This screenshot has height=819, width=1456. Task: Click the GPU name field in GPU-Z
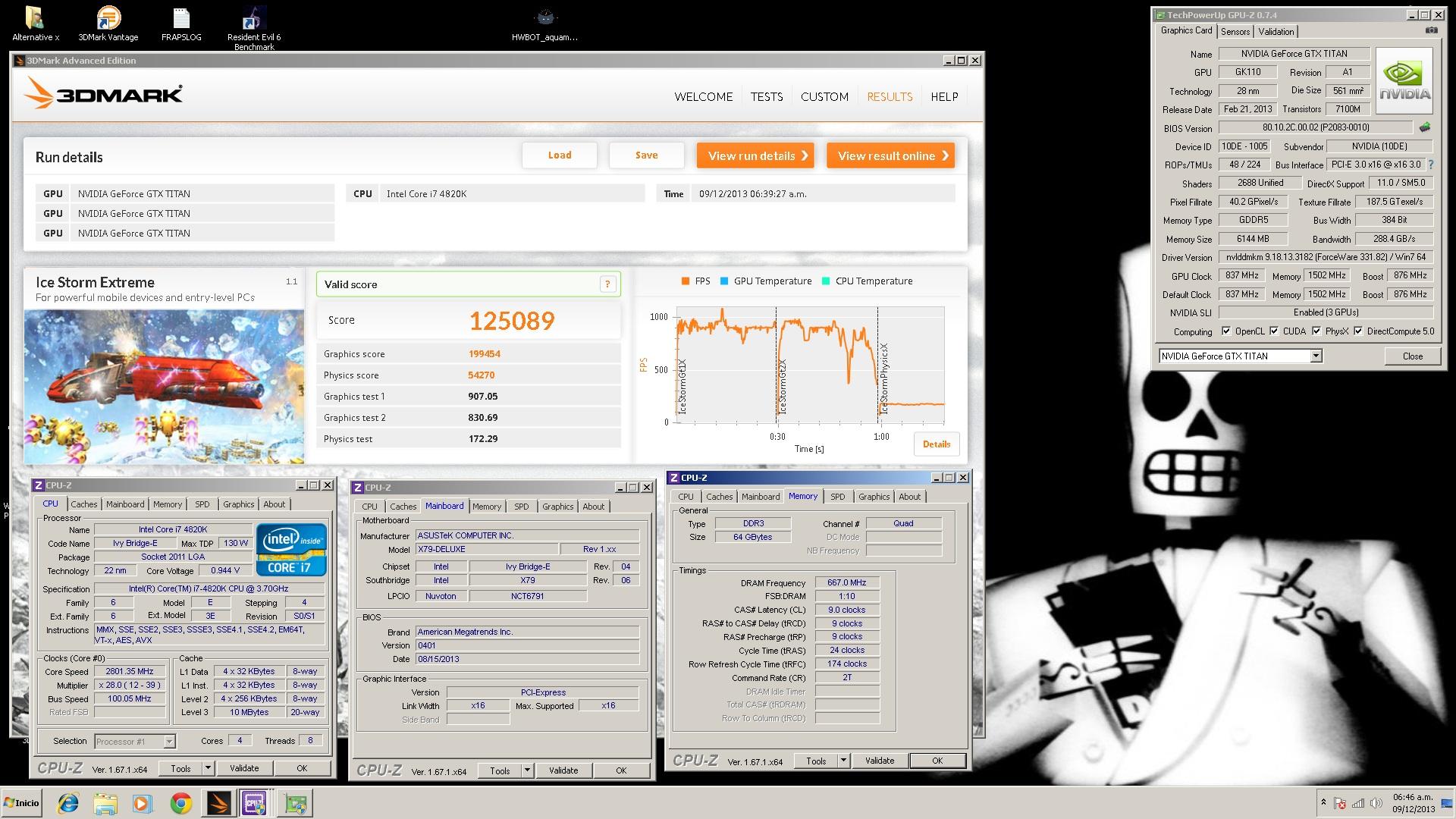click(1294, 54)
